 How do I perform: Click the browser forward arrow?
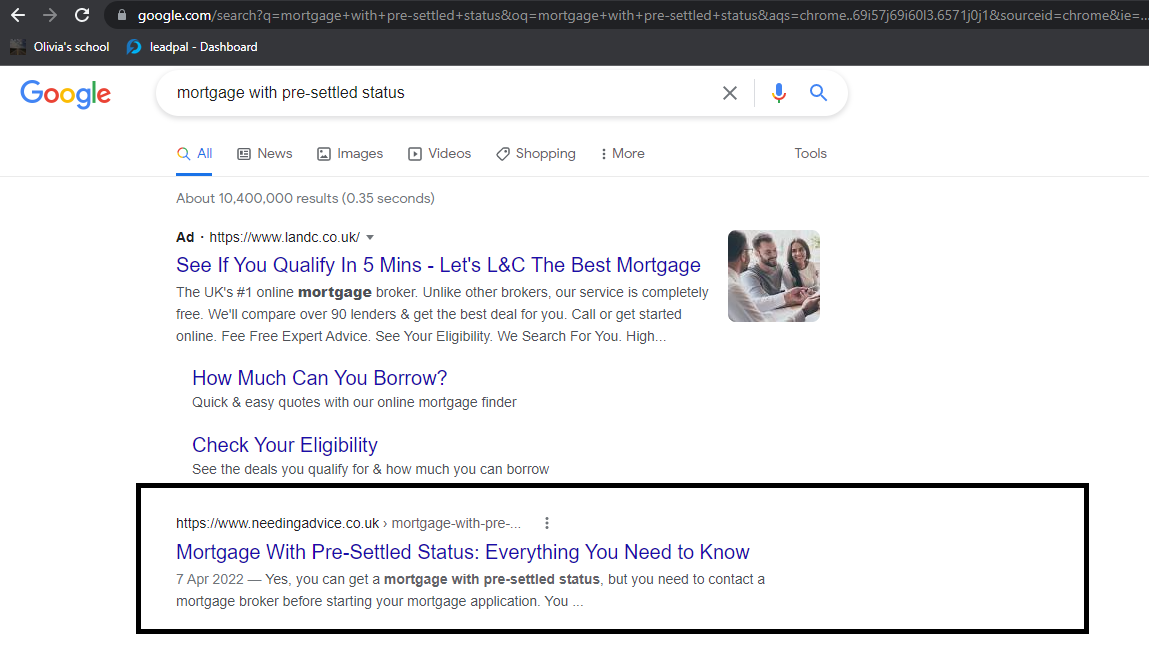tap(50, 15)
